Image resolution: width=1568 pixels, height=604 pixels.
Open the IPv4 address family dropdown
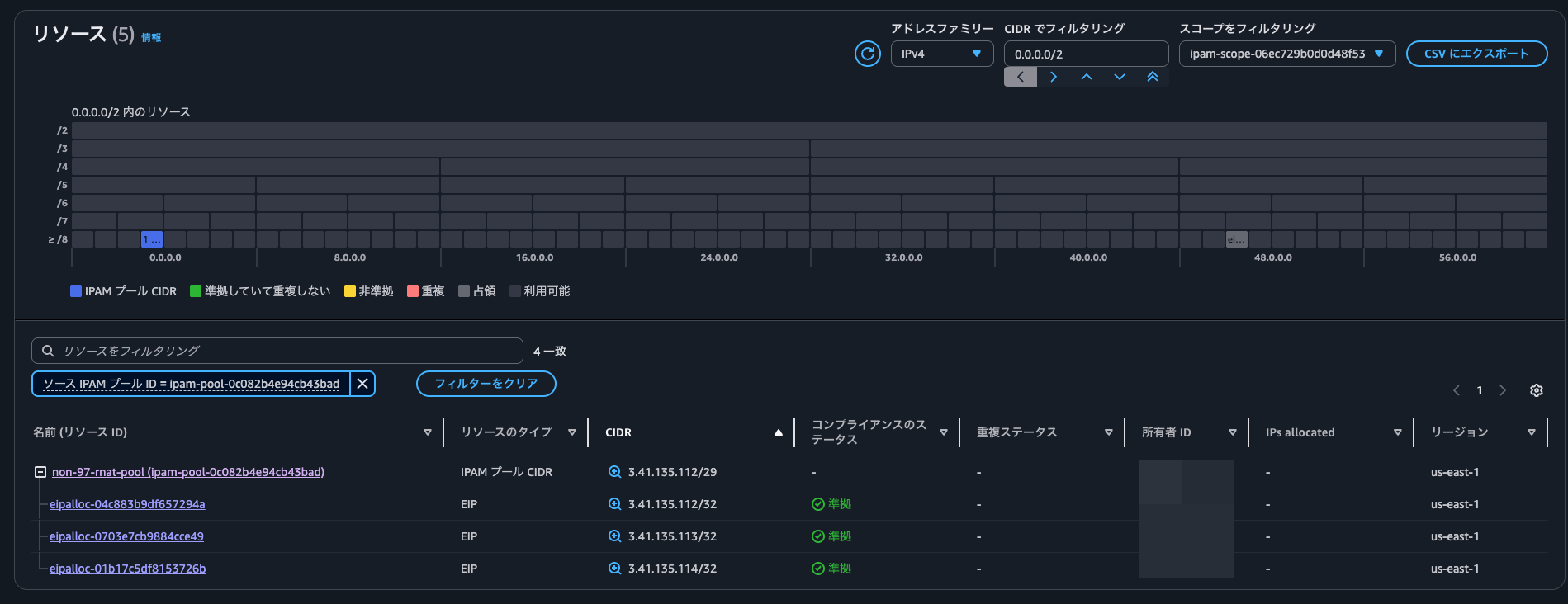(x=941, y=54)
